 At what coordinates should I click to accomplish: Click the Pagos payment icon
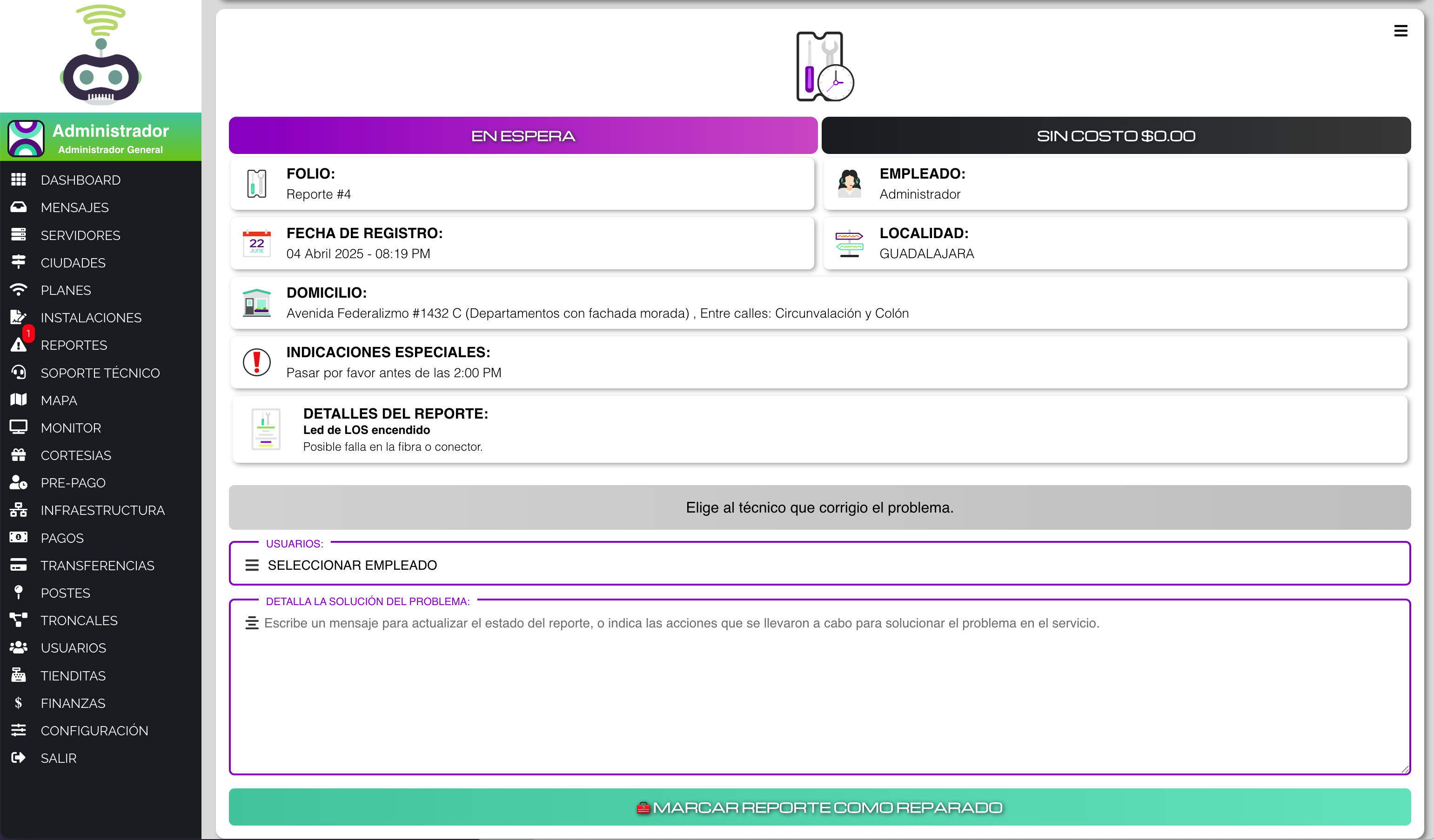[x=18, y=537]
